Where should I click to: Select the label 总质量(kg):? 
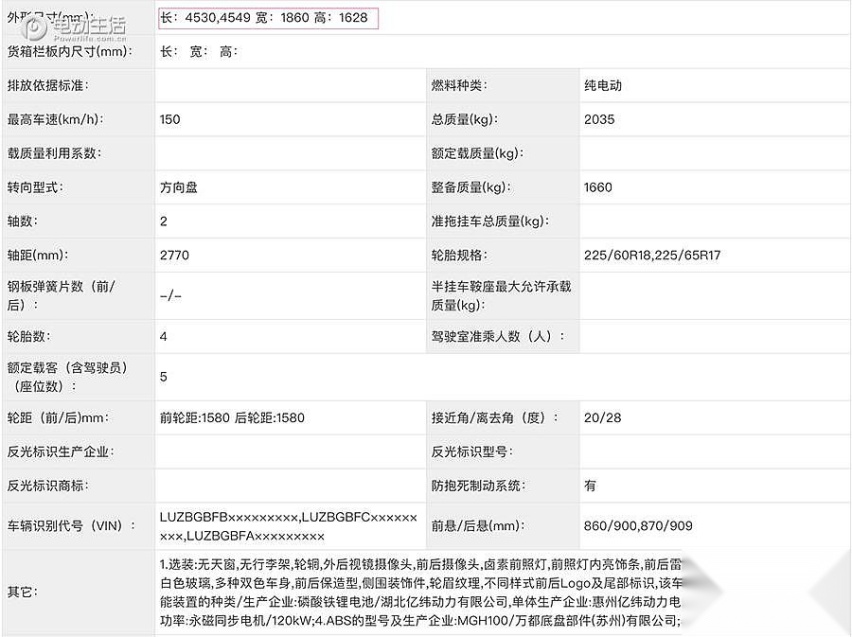(465, 119)
